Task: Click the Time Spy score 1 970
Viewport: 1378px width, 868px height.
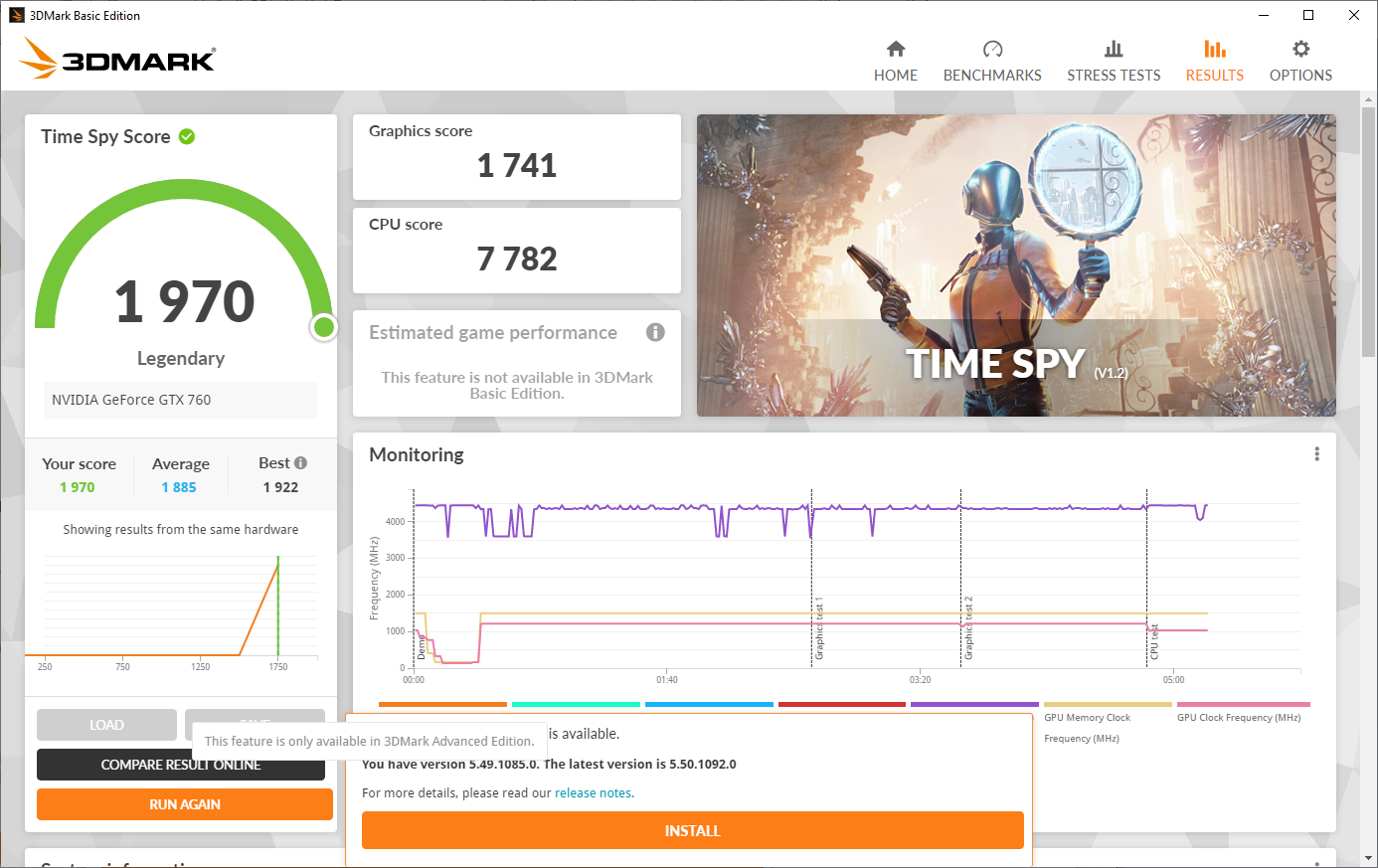Action: [x=185, y=301]
